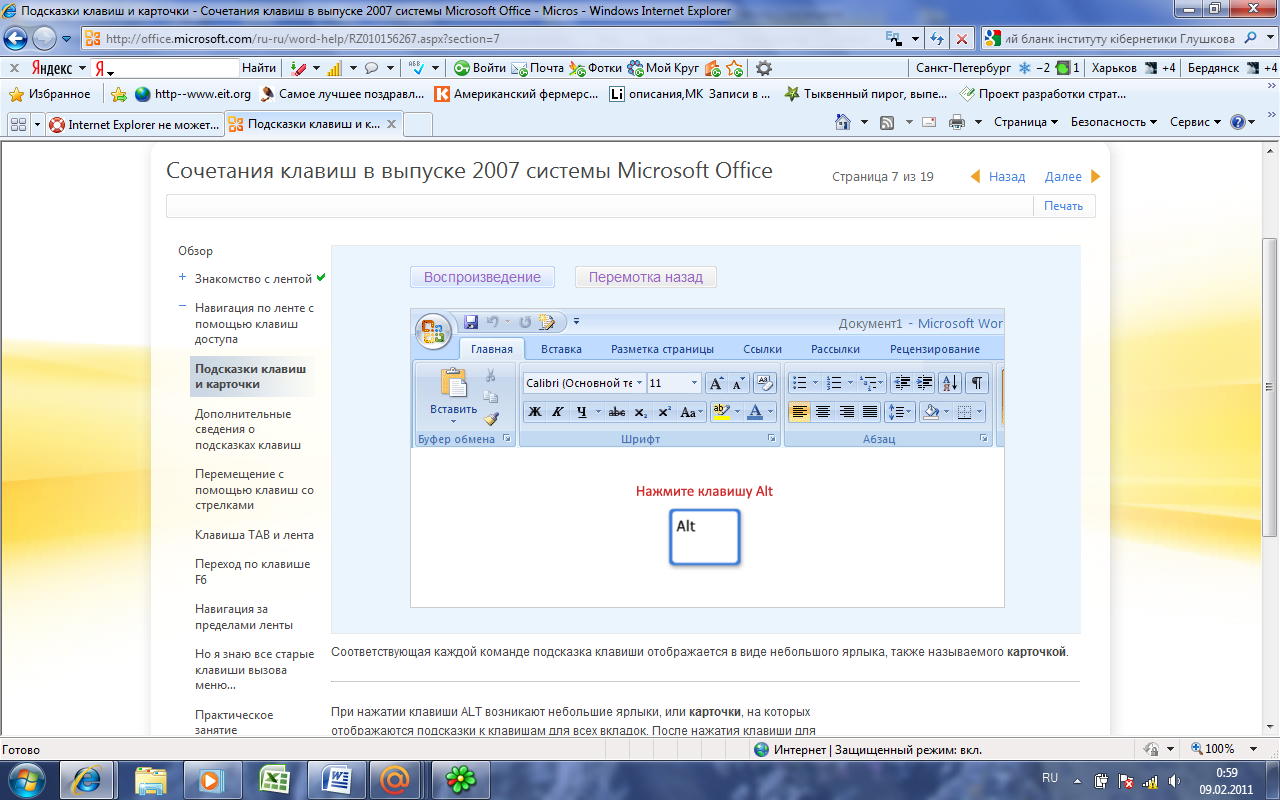Click the Office round button in the Word demo
Screen dimensions: 1280x800
point(434,331)
